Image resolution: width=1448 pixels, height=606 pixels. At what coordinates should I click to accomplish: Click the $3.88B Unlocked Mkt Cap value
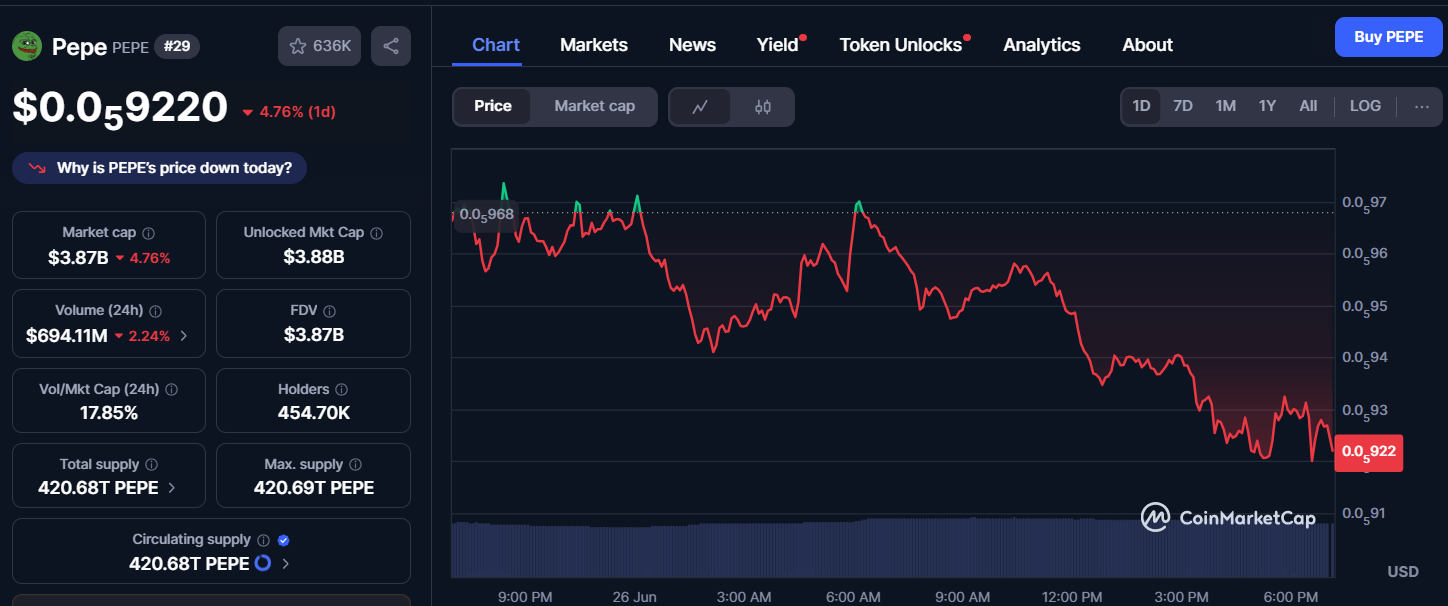(314, 257)
